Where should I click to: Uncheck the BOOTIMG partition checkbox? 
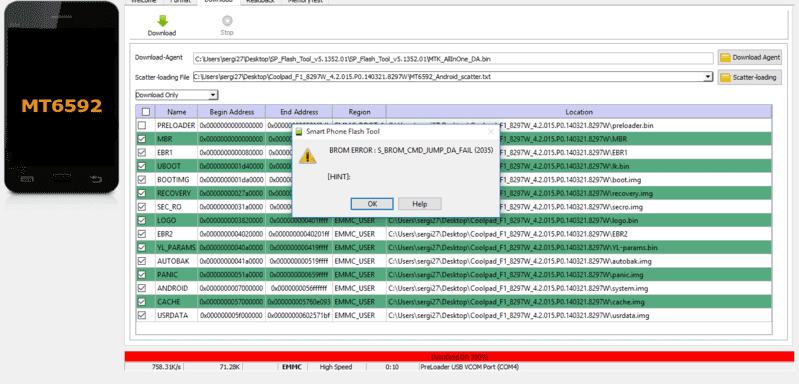[142, 179]
